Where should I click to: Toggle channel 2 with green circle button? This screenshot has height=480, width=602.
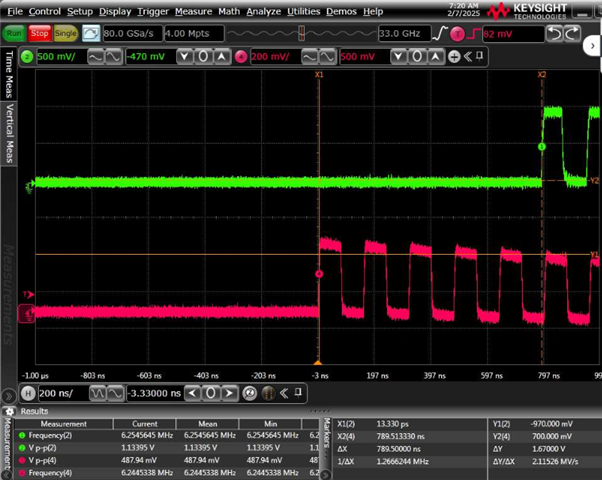(27, 57)
